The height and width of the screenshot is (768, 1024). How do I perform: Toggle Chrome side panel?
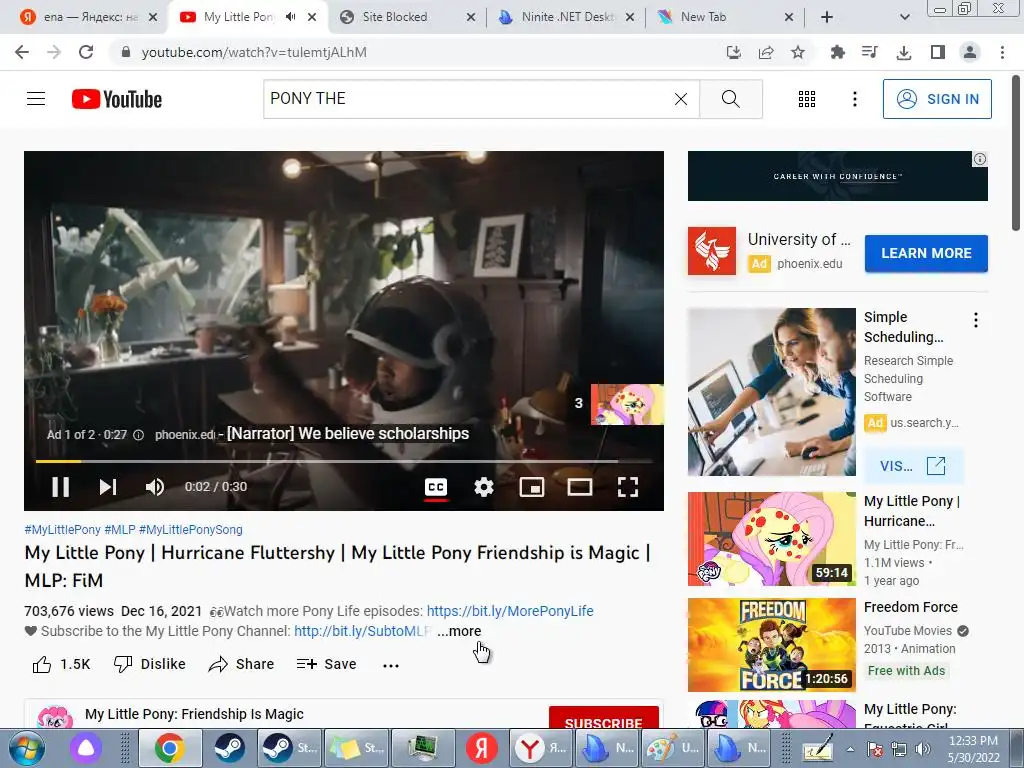click(x=938, y=52)
